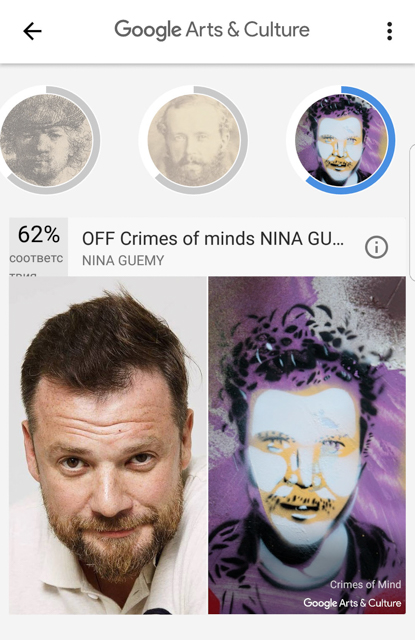Tap the selfie photo of bearded man

click(x=108, y=445)
